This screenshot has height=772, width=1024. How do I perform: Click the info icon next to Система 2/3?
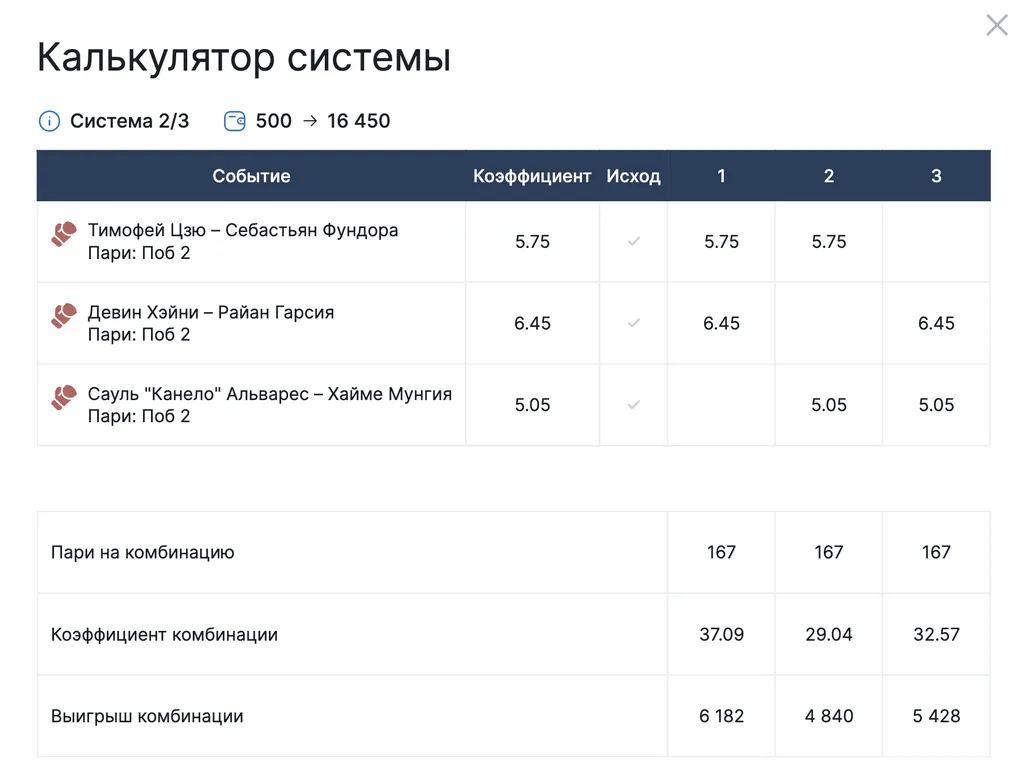pos(49,122)
